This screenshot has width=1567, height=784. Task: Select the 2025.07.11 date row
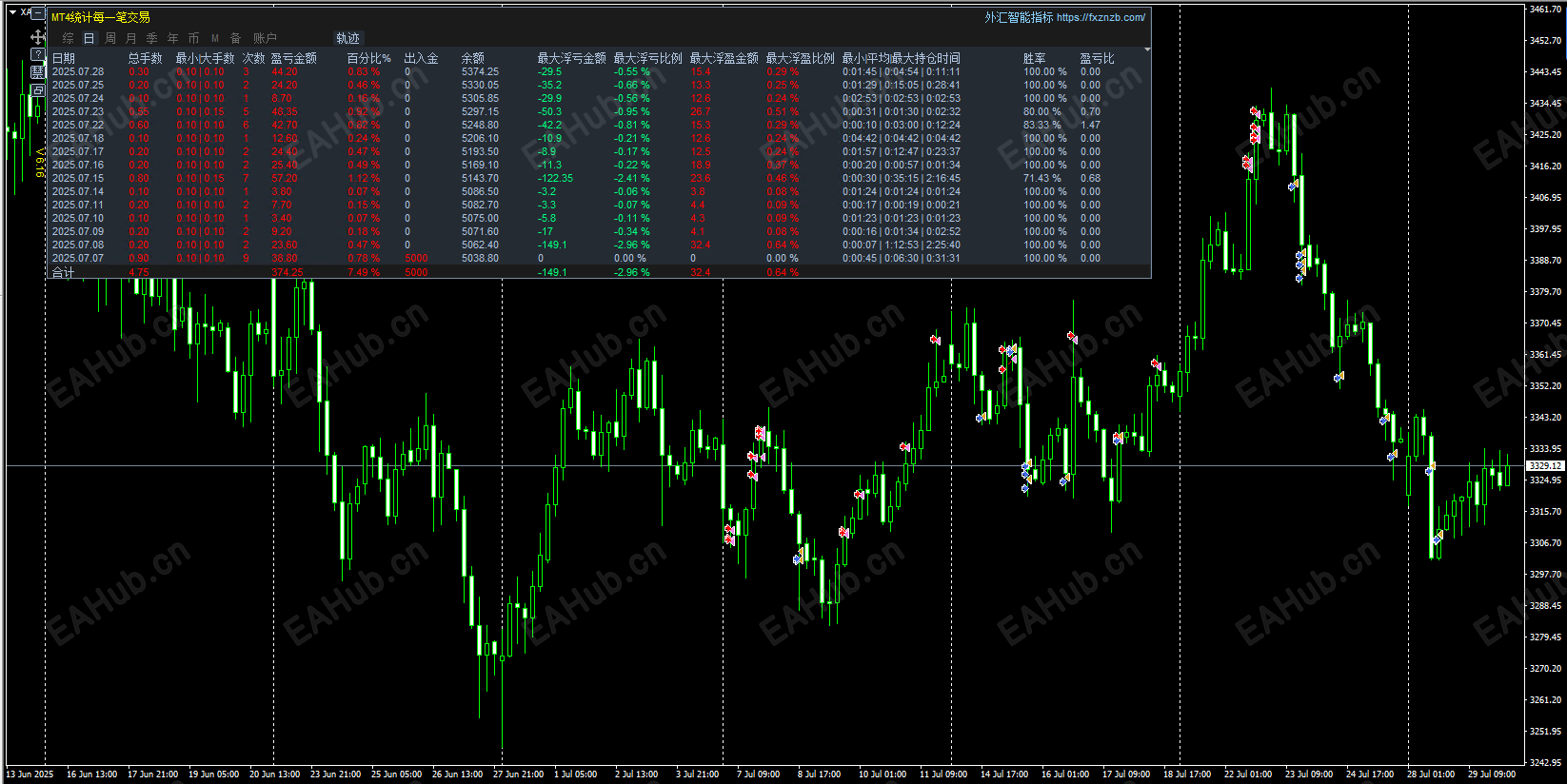78,205
